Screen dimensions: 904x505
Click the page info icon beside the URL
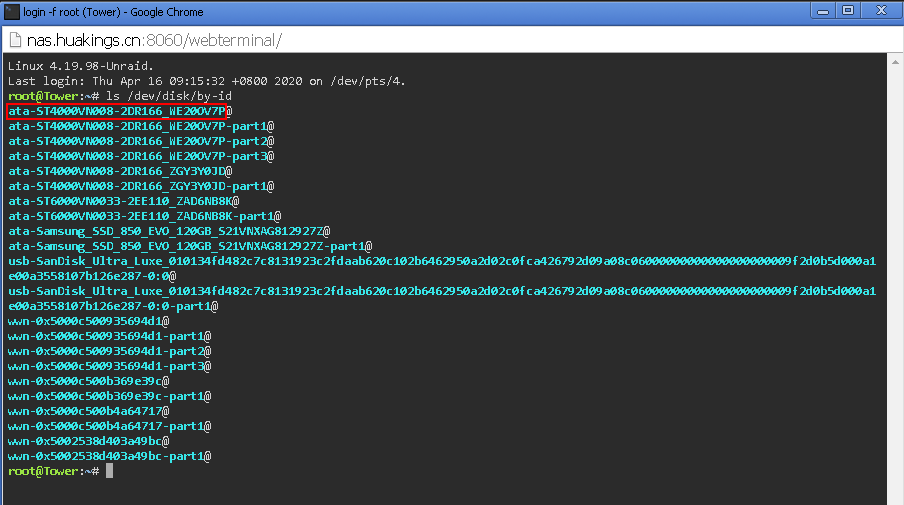pyautogui.click(x=15, y=40)
